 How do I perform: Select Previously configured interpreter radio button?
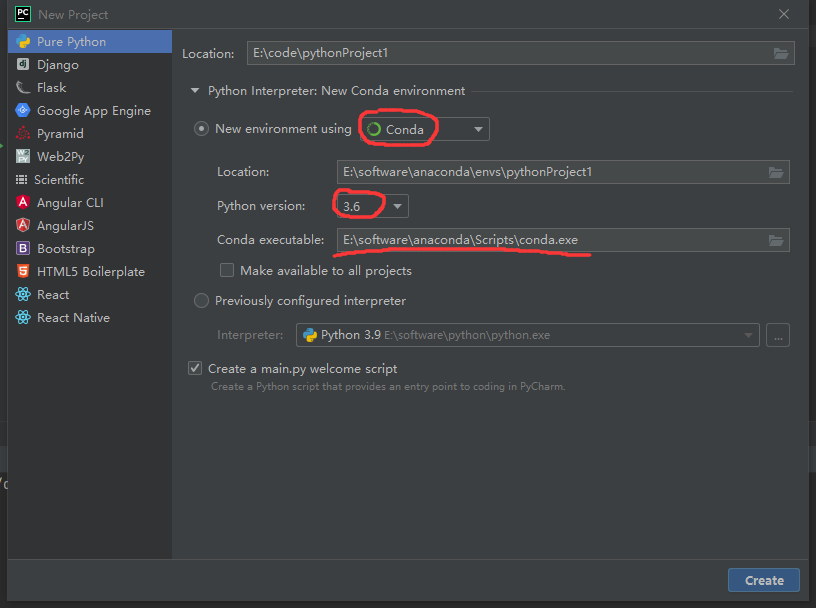click(201, 300)
